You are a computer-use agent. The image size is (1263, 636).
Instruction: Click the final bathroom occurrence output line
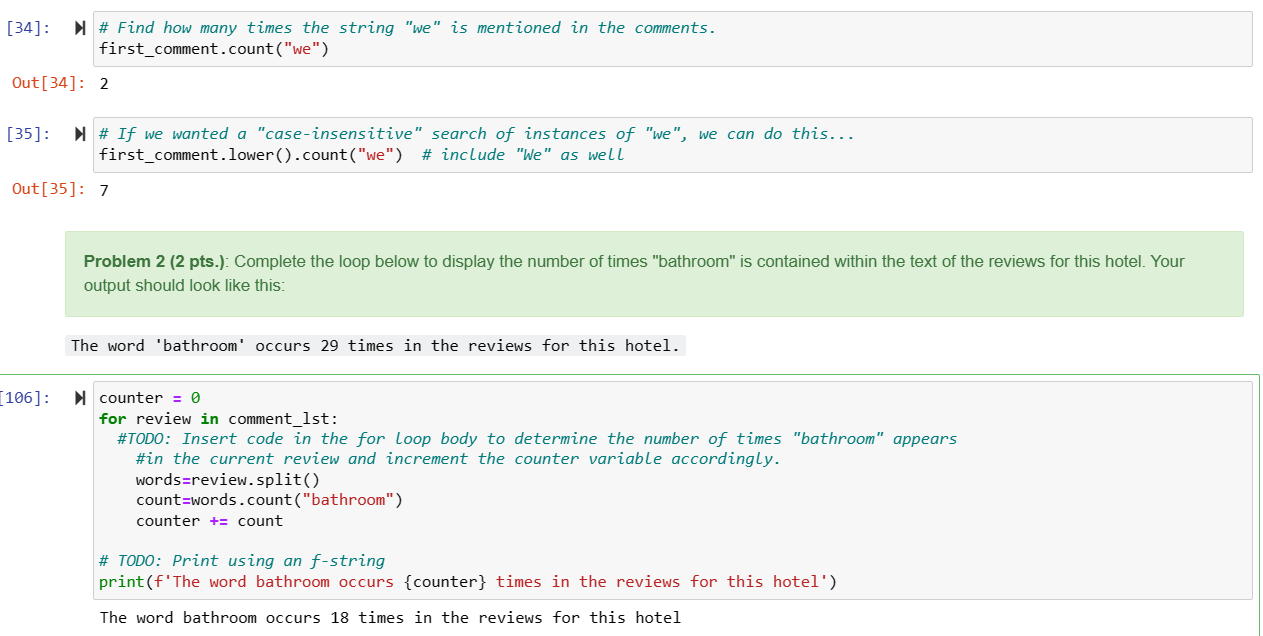point(390,617)
